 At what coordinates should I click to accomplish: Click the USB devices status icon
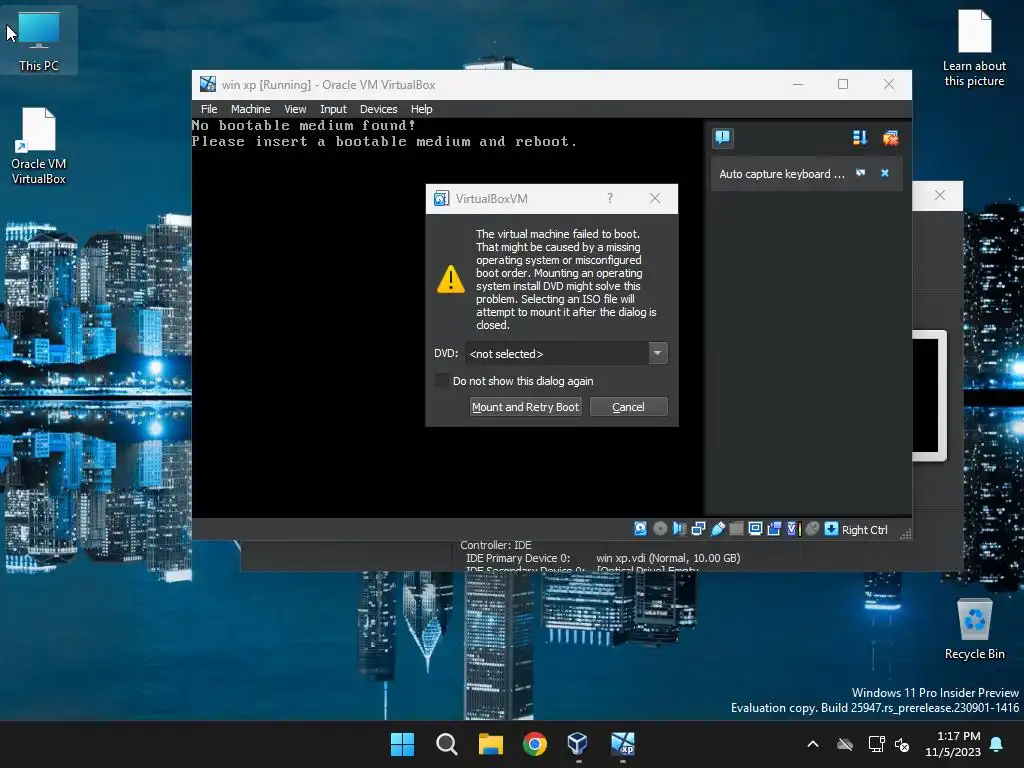pyautogui.click(x=717, y=529)
